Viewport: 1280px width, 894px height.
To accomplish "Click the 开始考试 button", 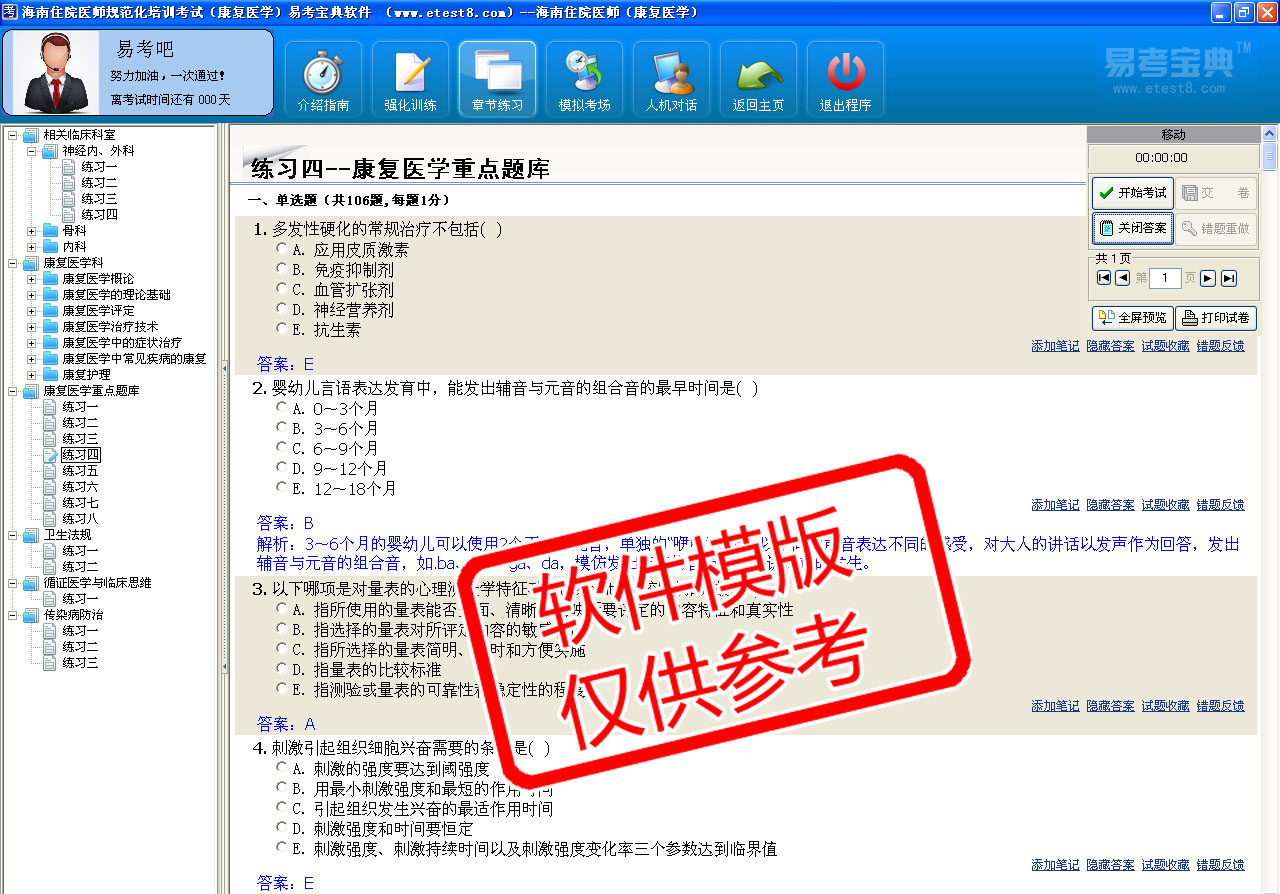I will [1132, 193].
